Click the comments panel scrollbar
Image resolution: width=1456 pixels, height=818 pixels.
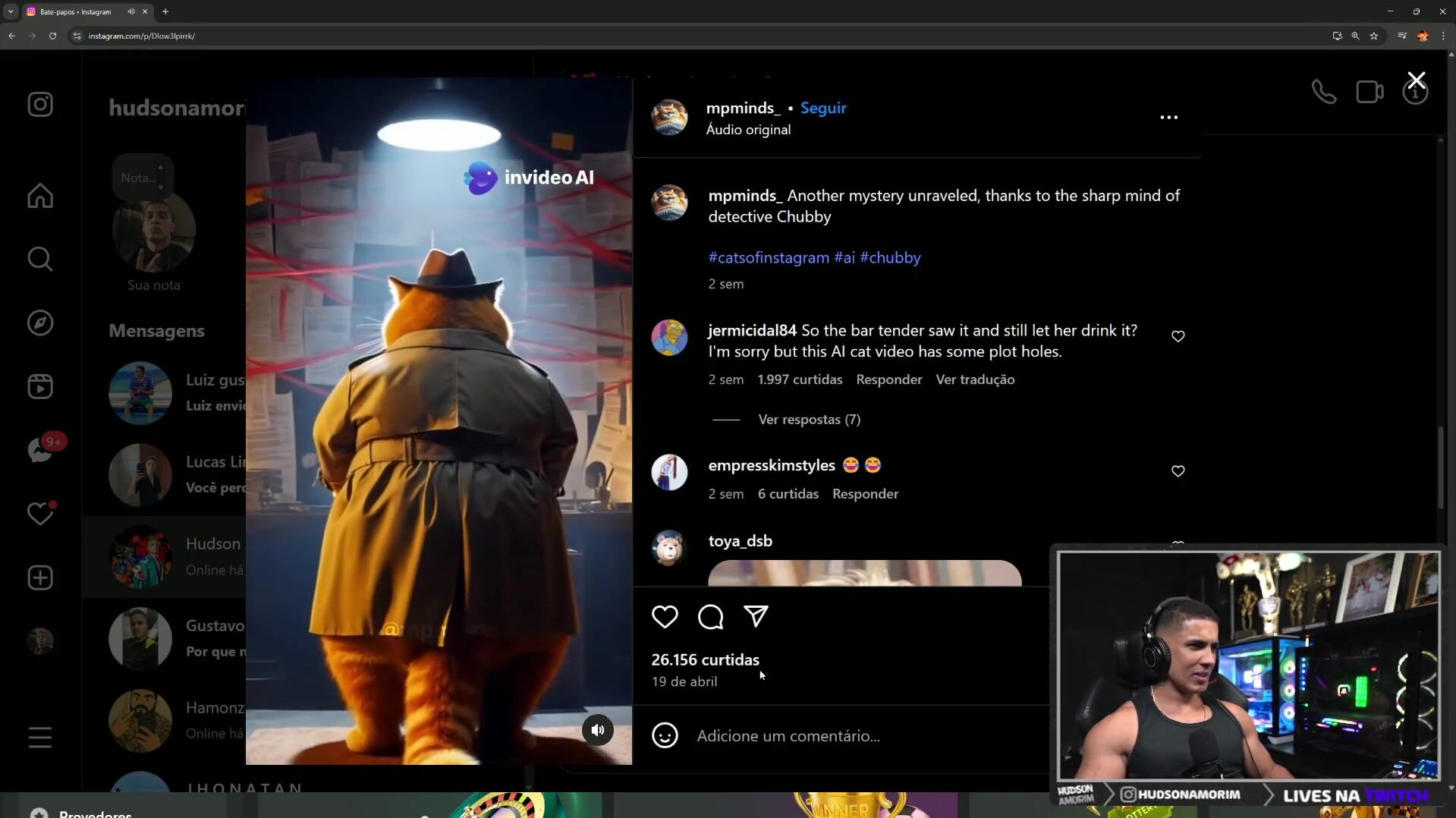coord(1441,468)
